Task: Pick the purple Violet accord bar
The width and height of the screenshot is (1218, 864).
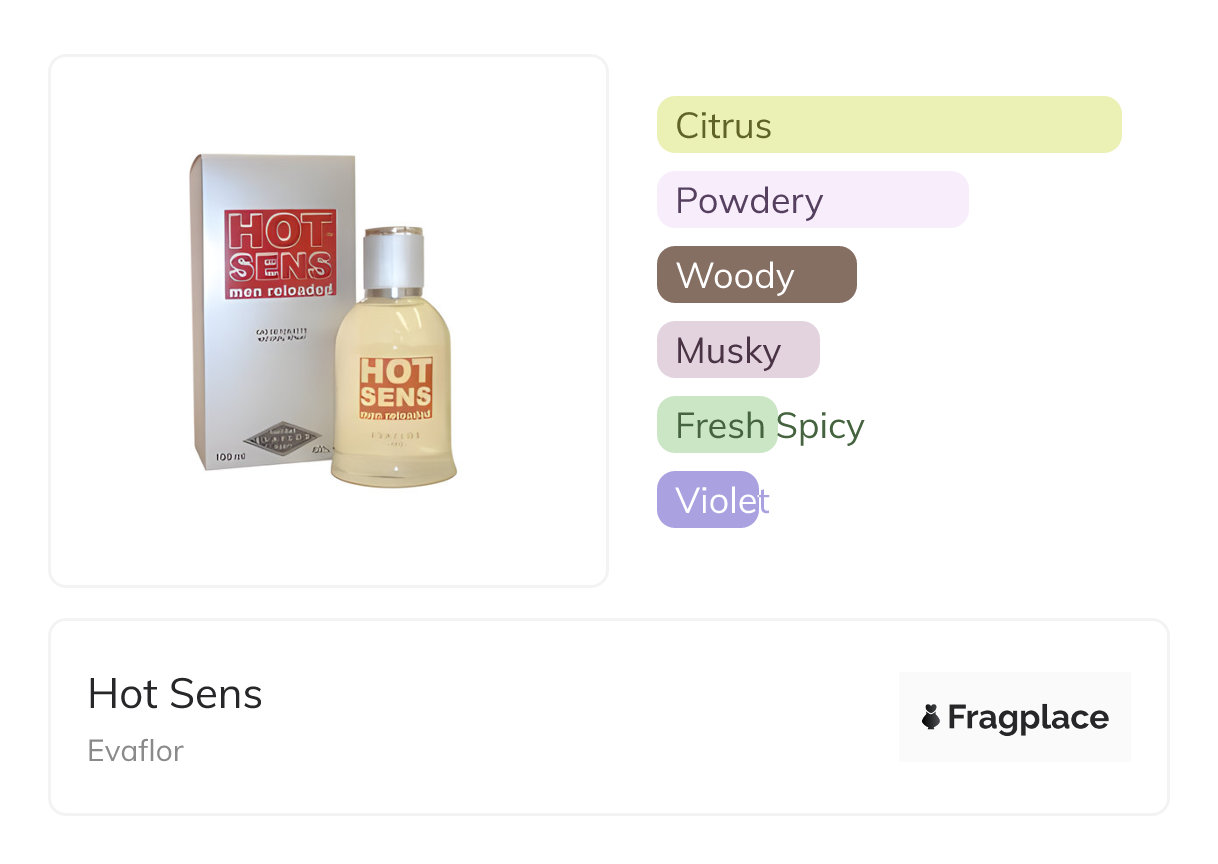Action: [x=708, y=500]
